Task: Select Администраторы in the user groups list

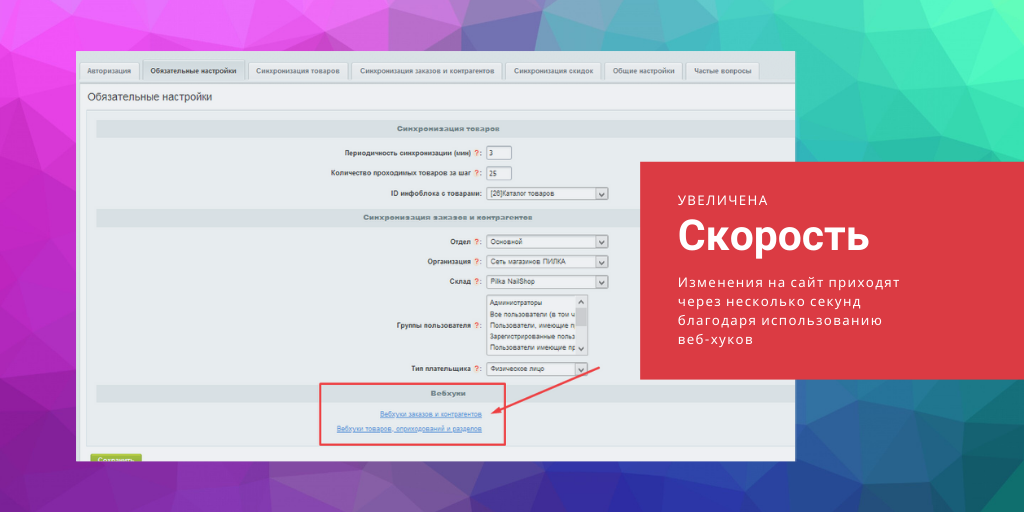Action: (516, 302)
